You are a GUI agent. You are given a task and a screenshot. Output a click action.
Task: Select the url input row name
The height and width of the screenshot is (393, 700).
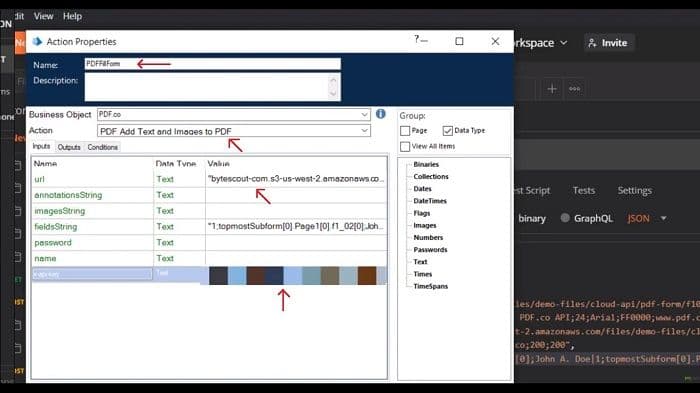(x=39, y=179)
